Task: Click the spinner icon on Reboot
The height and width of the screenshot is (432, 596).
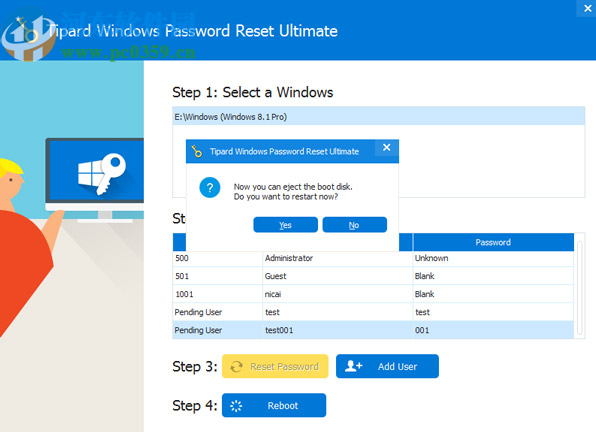Action: [x=236, y=406]
